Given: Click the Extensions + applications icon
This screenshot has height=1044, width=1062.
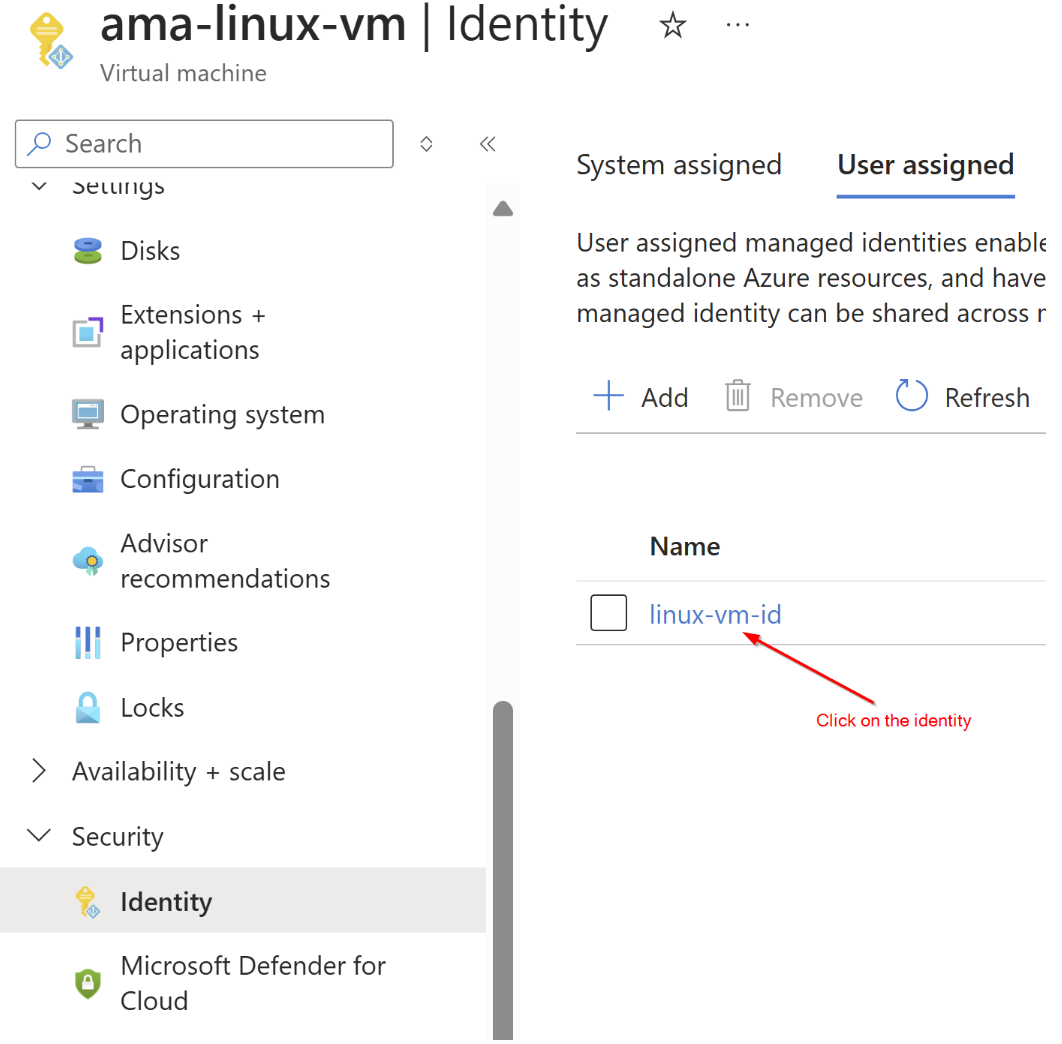Looking at the screenshot, I should 87,332.
